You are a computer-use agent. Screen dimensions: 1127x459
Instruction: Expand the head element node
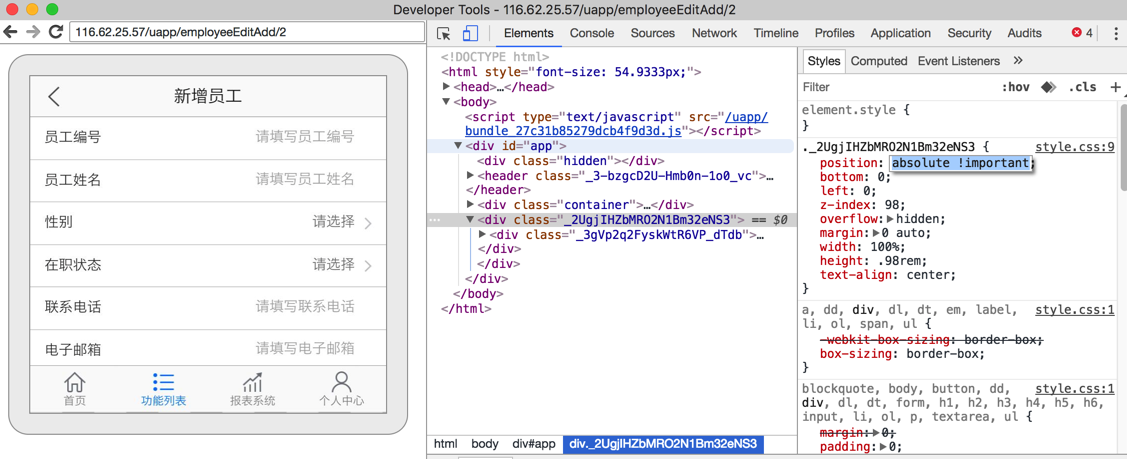(446, 86)
